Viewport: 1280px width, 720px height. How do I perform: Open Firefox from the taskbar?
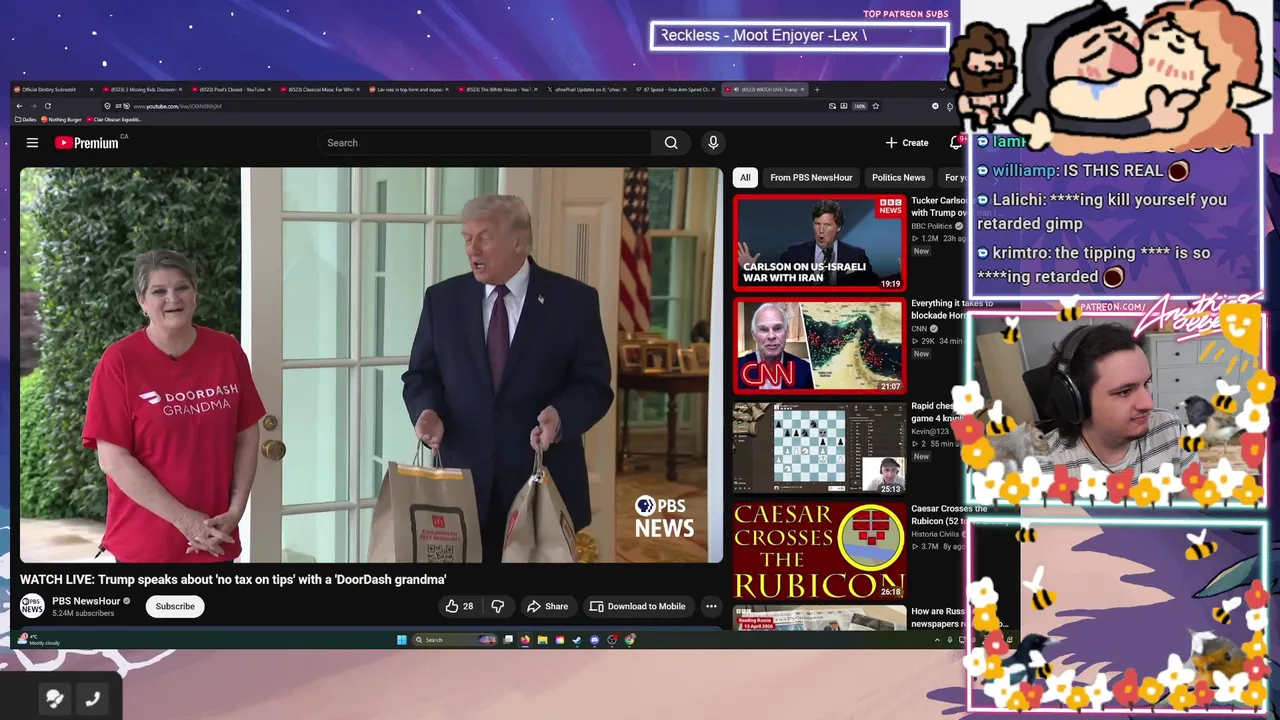525,640
